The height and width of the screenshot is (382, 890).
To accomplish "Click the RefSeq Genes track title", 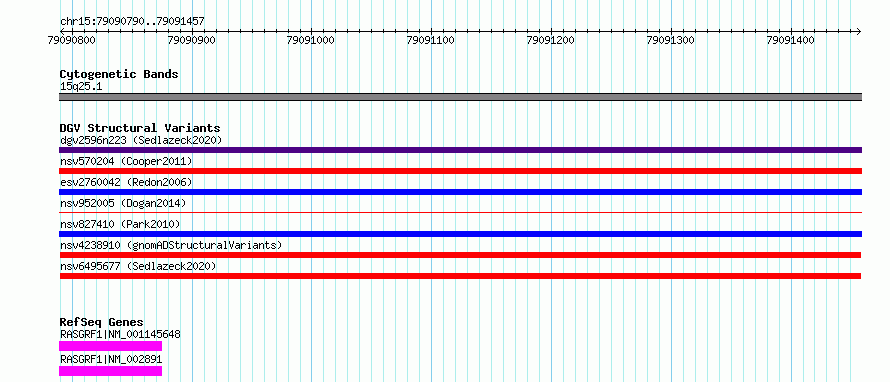I will [101, 322].
